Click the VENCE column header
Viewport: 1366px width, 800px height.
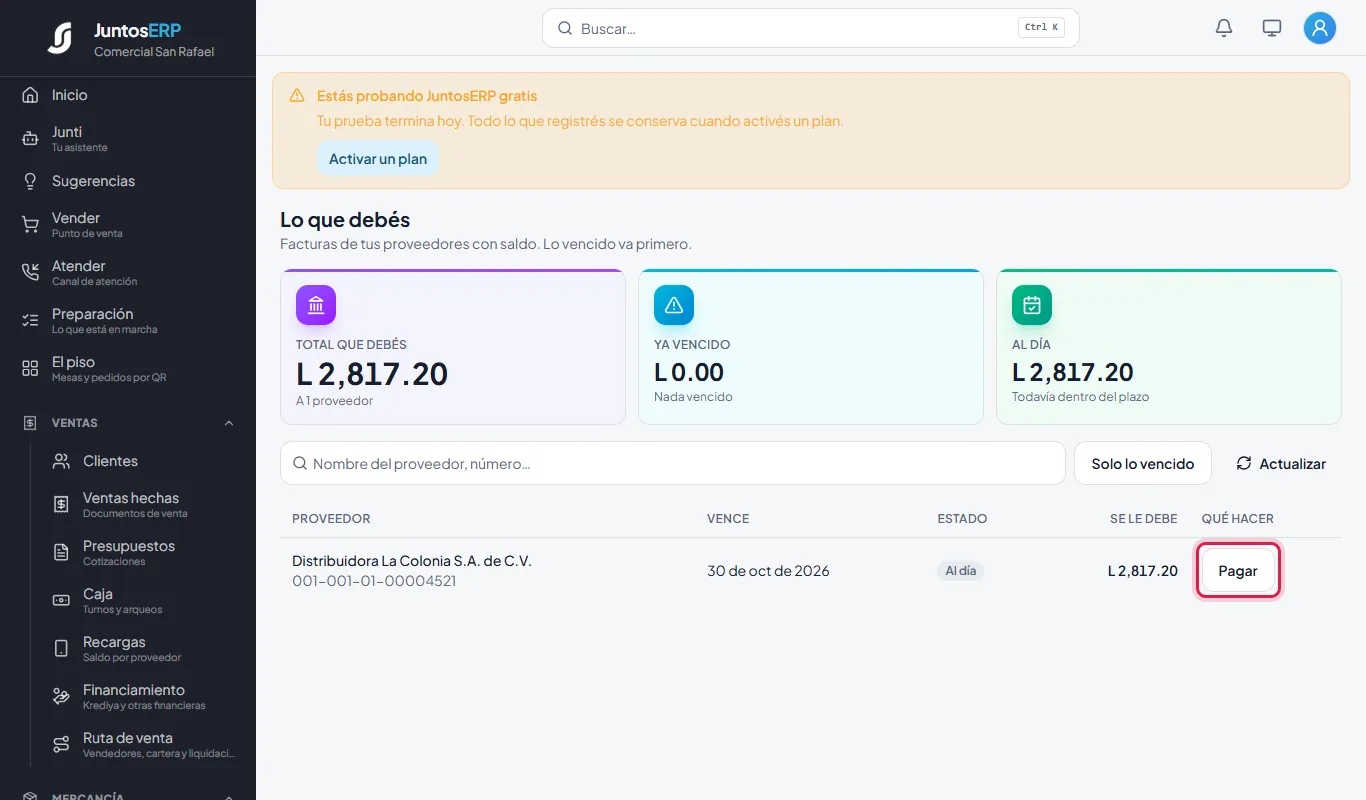(728, 519)
